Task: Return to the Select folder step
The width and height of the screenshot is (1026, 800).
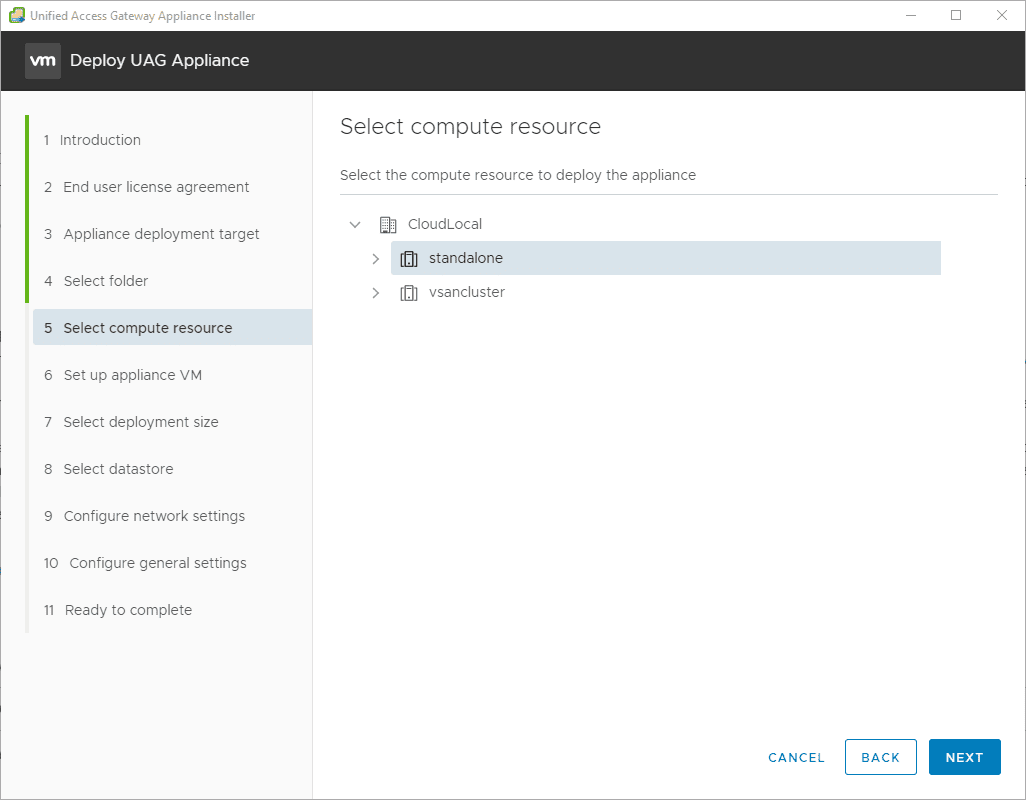Action: click(x=105, y=281)
